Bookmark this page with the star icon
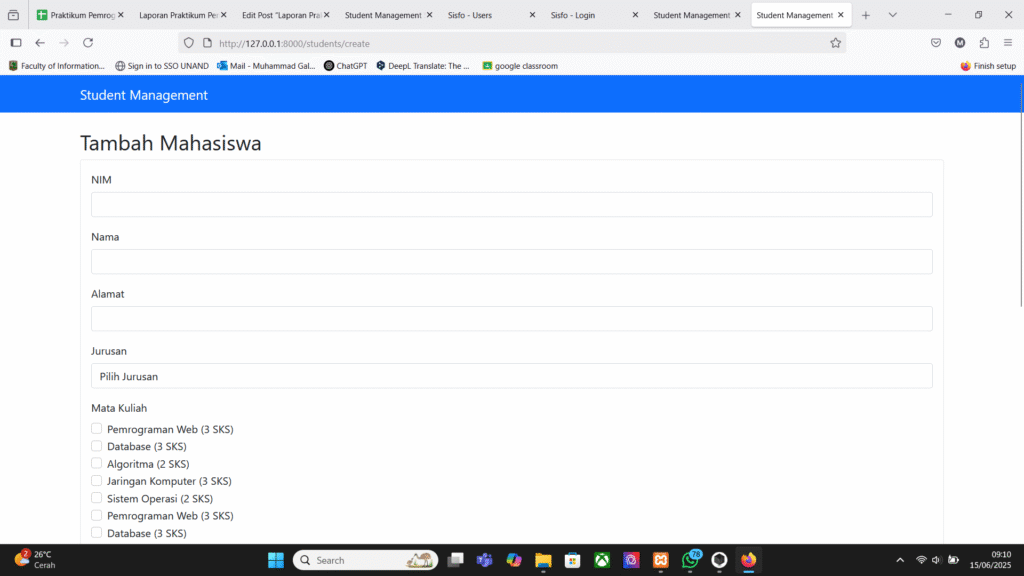 (835, 43)
